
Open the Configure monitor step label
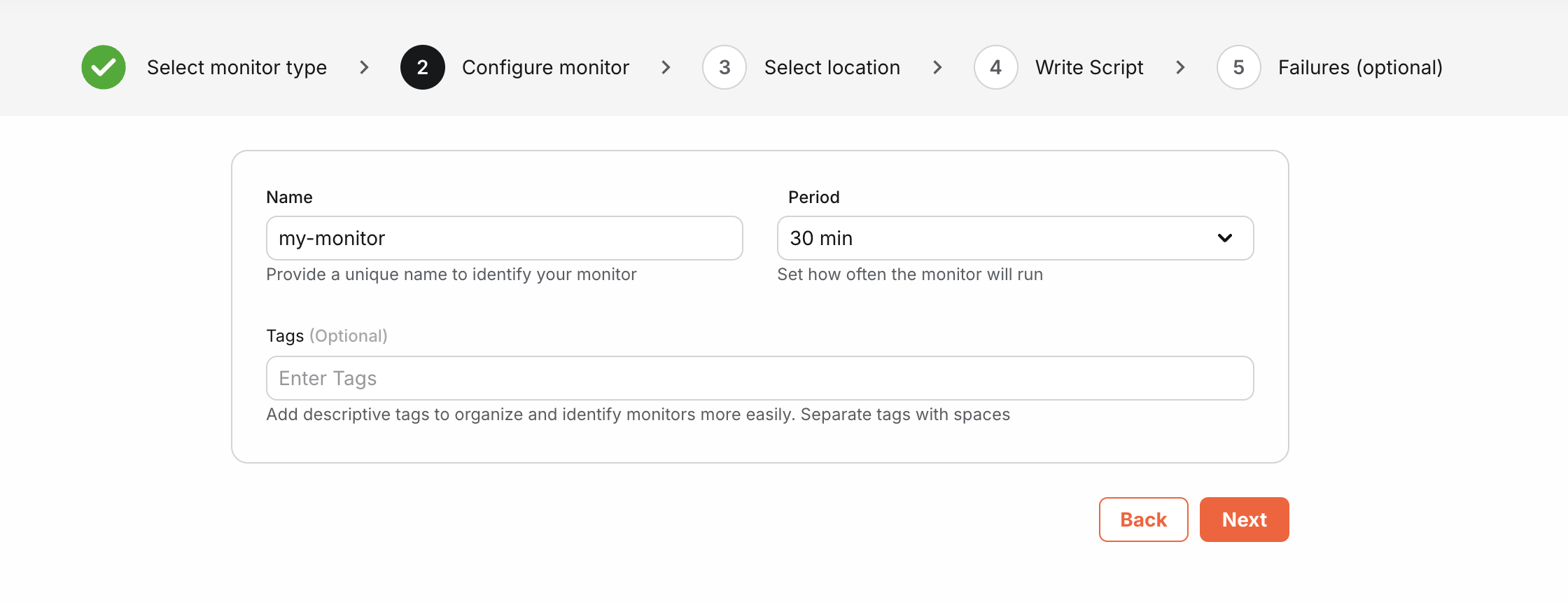546,67
